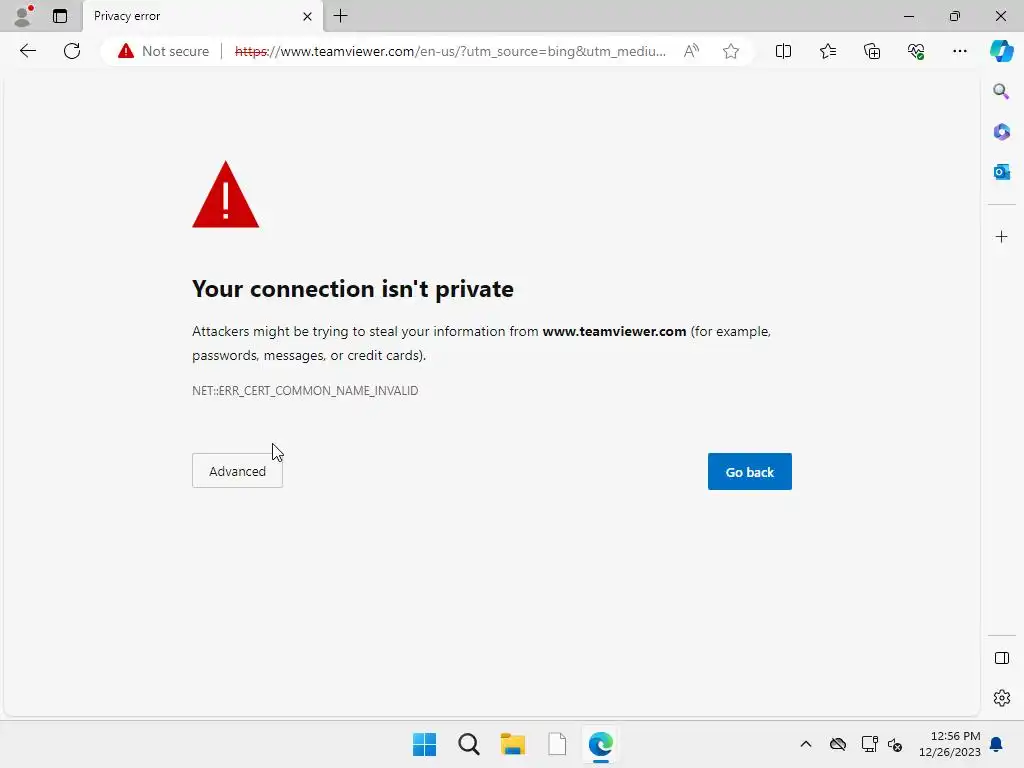Click the bold www.teamviewer.com text
The image size is (1024, 768).
click(614, 331)
